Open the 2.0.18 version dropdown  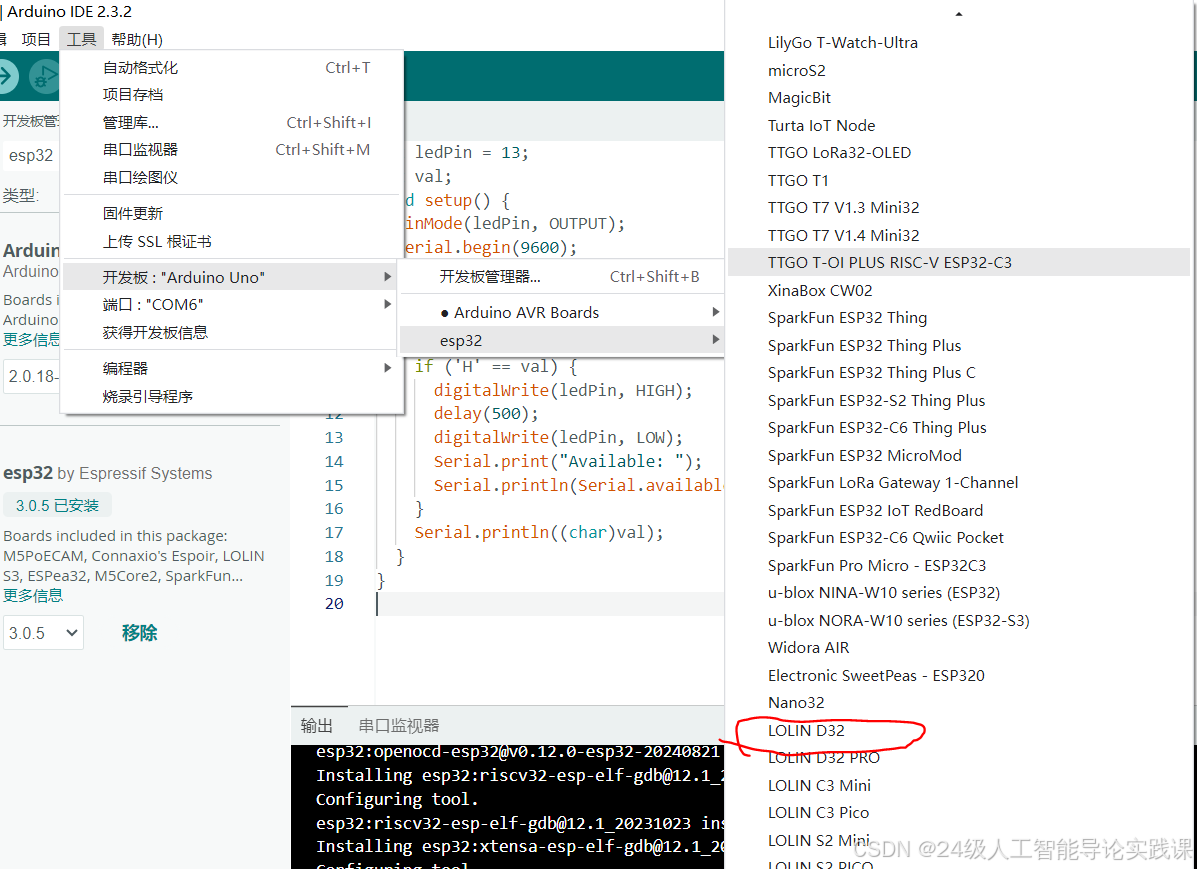coord(31,376)
